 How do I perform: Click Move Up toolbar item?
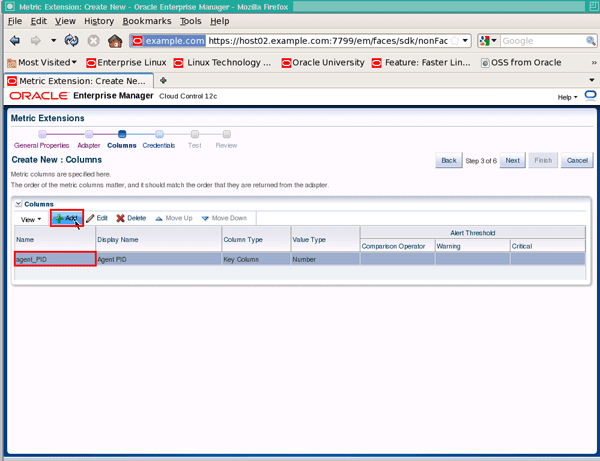tap(174, 218)
